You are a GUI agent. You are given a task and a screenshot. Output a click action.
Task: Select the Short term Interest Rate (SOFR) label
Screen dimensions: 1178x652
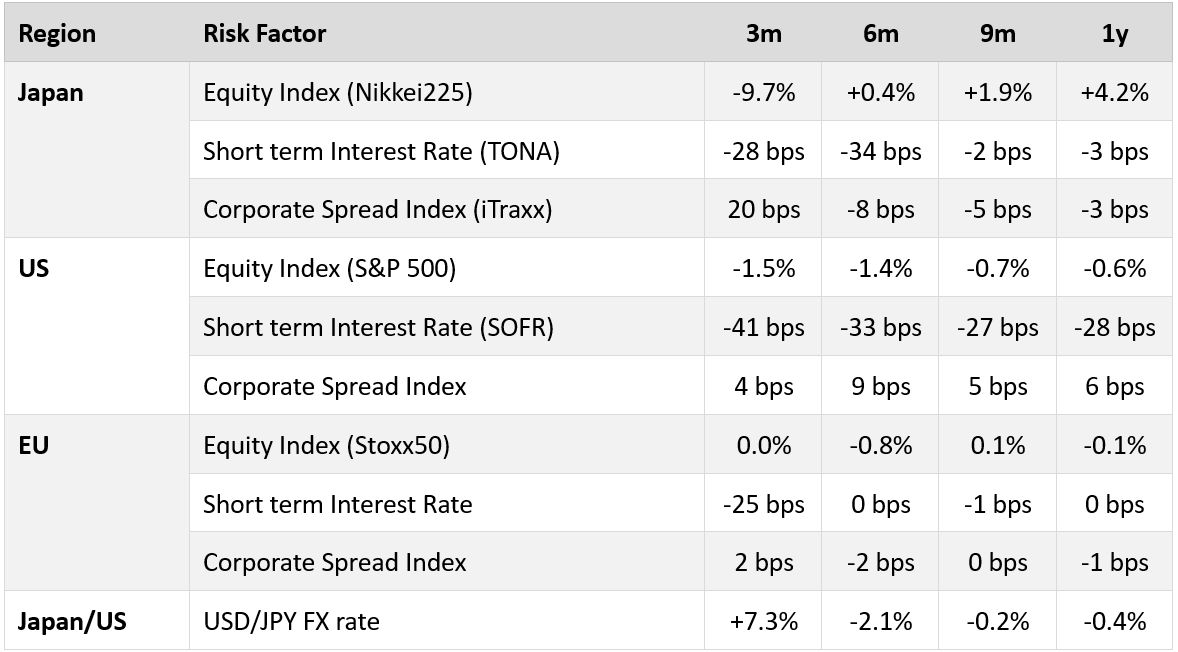point(378,328)
